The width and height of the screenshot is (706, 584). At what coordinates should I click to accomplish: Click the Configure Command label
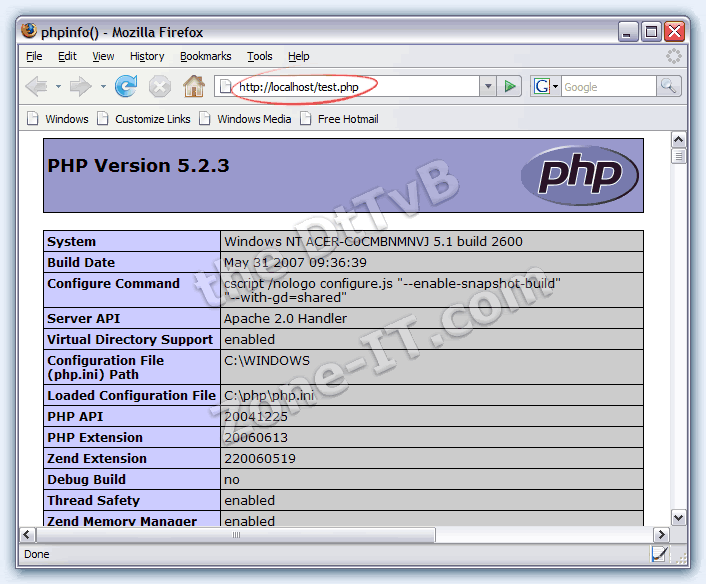pyautogui.click(x=113, y=283)
